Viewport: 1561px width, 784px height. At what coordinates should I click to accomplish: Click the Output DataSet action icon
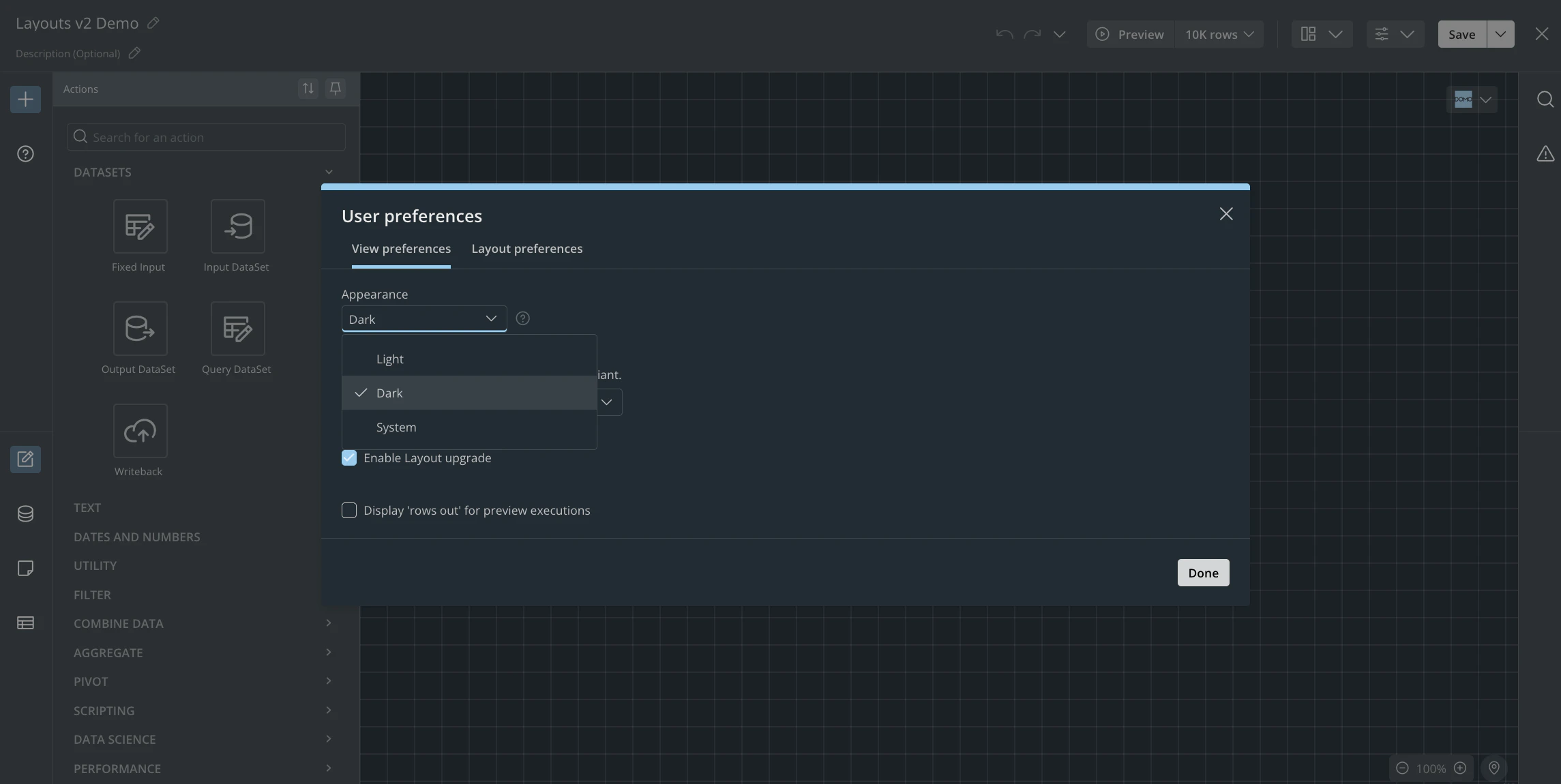click(140, 329)
